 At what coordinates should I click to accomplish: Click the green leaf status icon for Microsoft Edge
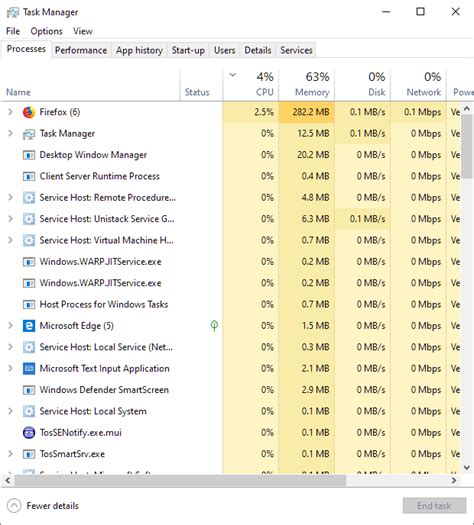214,325
